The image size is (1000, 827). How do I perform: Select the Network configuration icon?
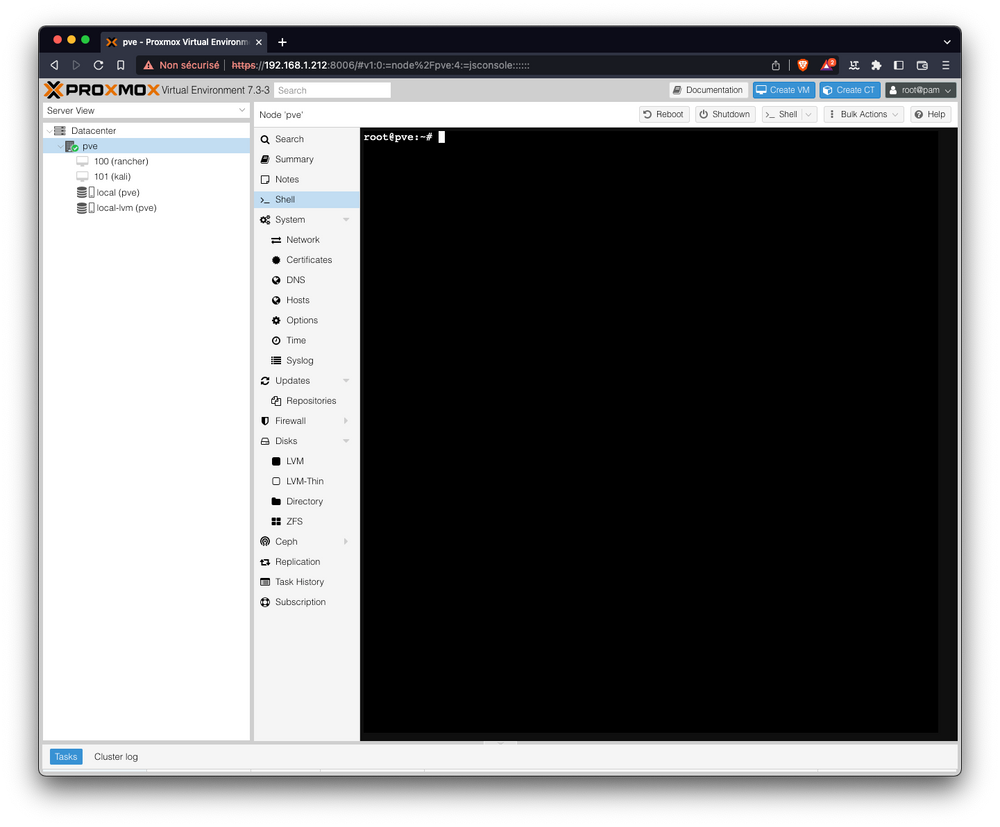coord(277,240)
